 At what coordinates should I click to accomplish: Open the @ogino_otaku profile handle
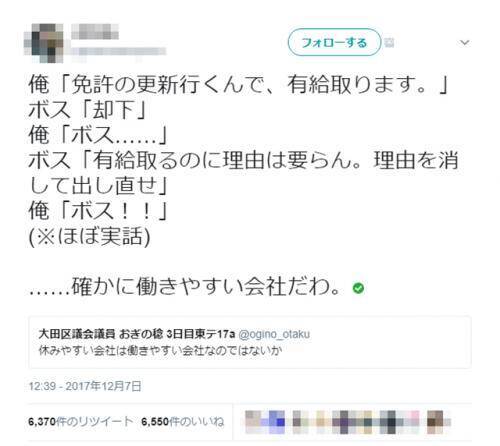(274, 334)
